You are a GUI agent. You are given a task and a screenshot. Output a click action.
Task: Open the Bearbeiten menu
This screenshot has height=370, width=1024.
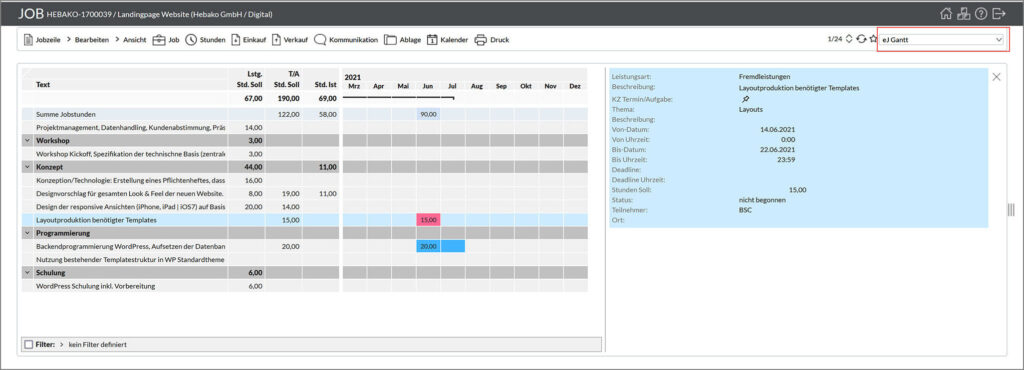click(x=88, y=40)
